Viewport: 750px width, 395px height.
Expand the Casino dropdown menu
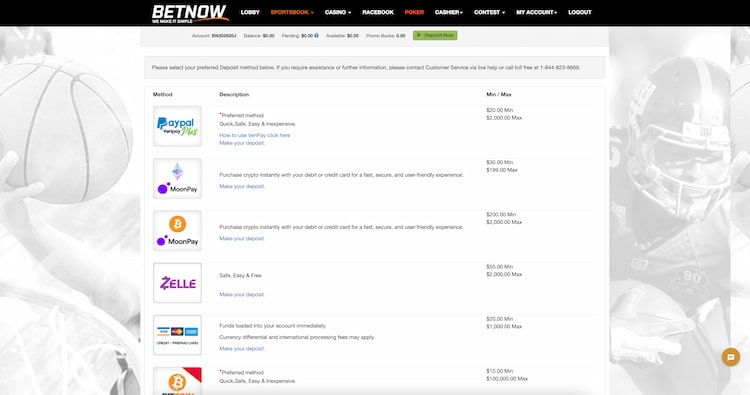338,12
